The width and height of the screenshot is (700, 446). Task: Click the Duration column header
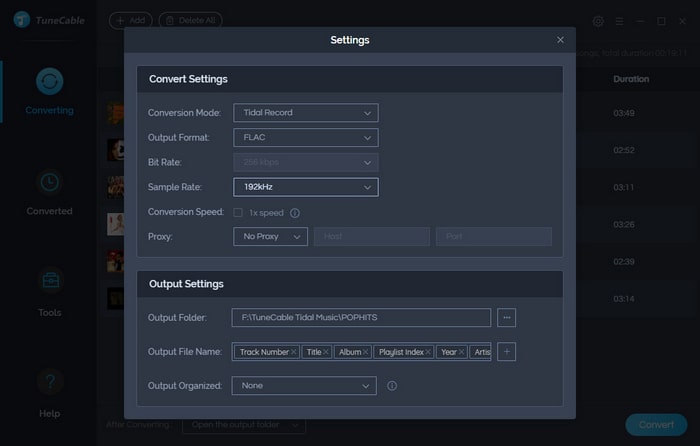(631, 79)
